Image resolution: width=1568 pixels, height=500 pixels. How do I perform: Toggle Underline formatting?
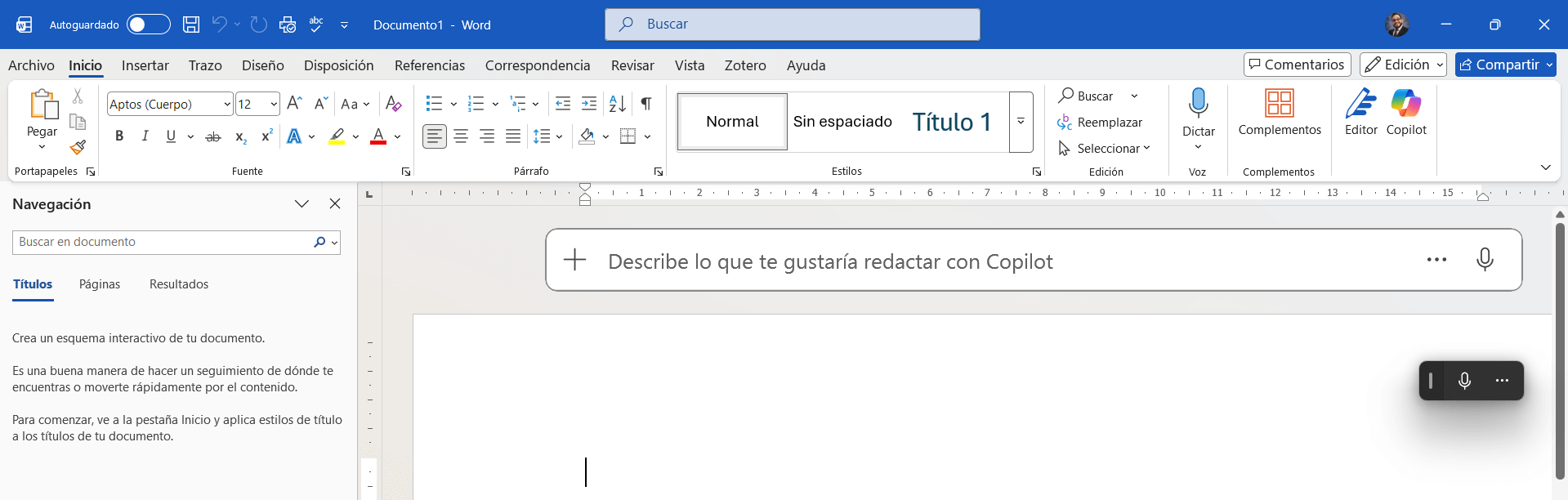point(171,136)
